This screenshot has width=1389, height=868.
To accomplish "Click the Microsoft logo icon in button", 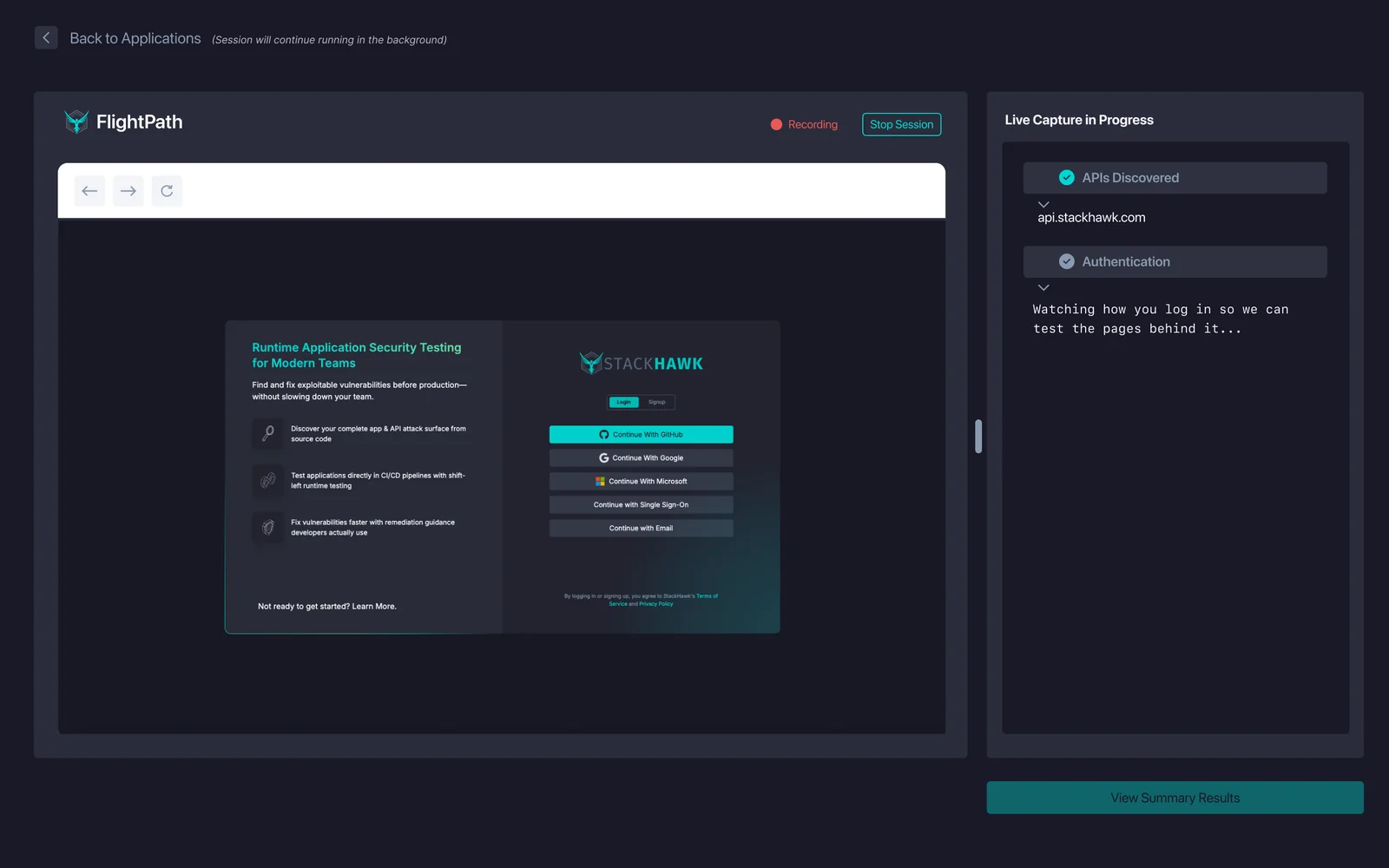I will click(x=600, y=481).
